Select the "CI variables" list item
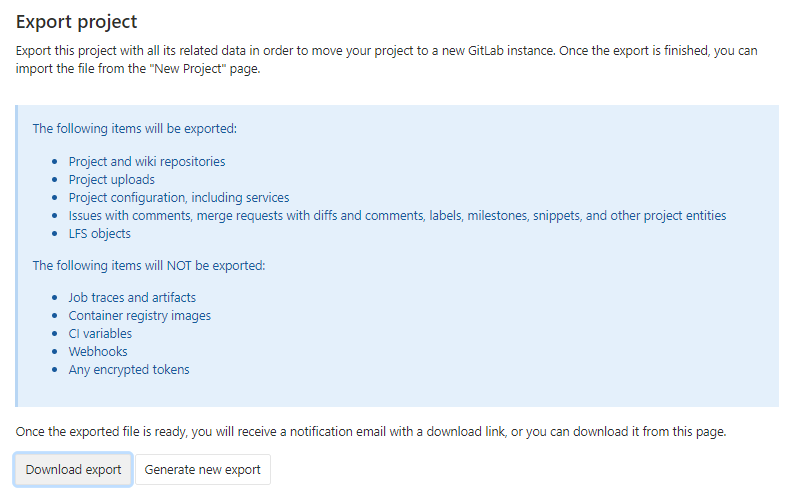 pos(100,333)
